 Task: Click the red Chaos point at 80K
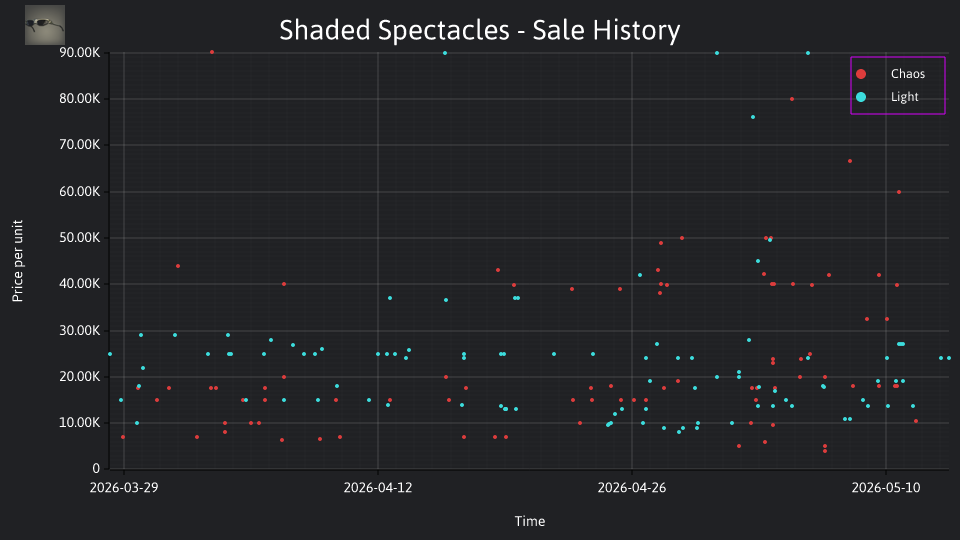[x=792, y=99]
